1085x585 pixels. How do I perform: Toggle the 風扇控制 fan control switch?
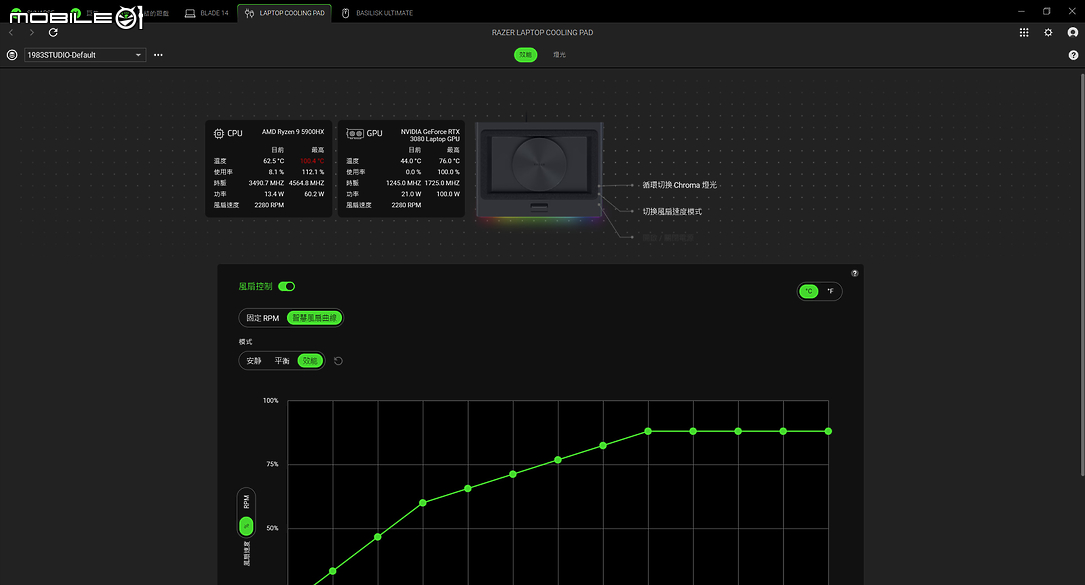[x=286, y=287]
